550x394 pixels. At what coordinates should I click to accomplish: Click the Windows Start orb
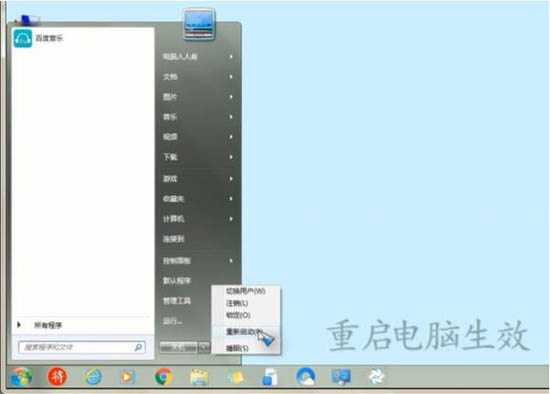[21, 377]
